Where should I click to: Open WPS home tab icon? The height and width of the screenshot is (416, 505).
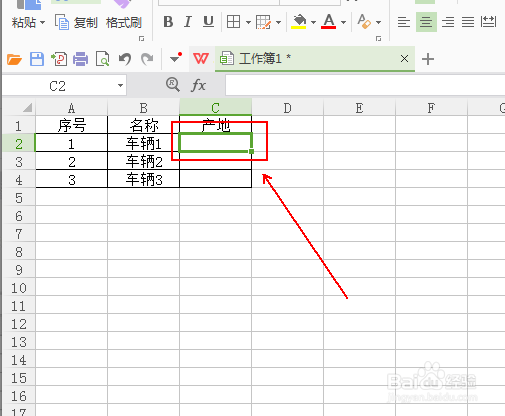click(x=201, y=59)
